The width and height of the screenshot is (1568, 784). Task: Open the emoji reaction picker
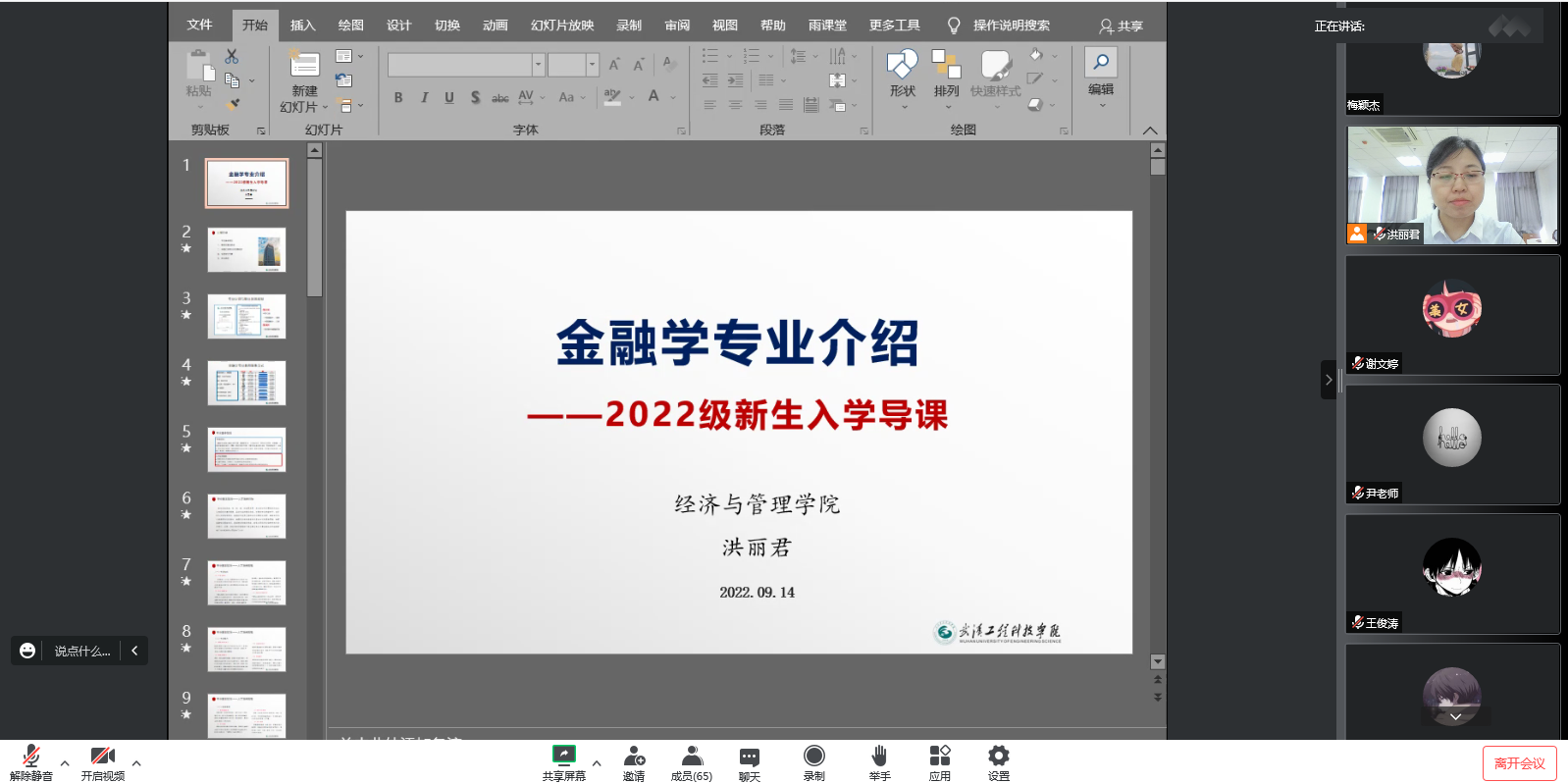click(27, 651)
